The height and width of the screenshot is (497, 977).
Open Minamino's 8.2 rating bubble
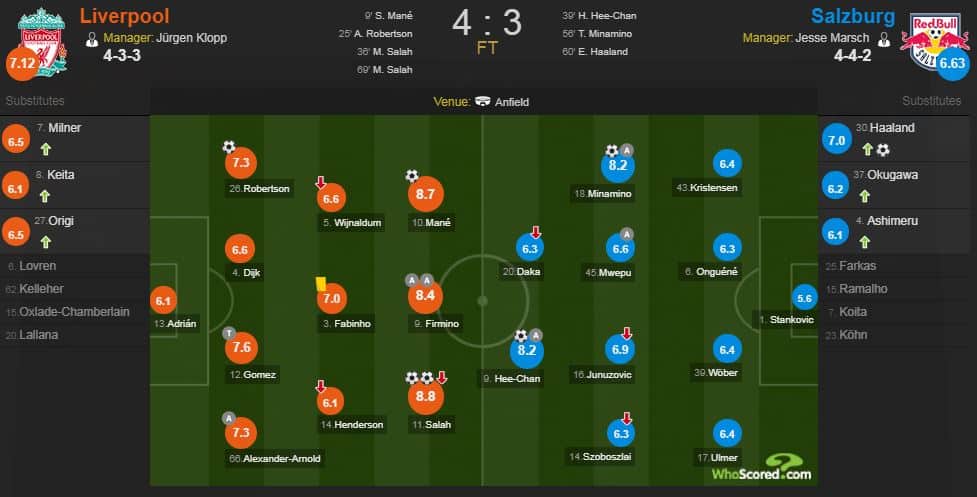(x=617, y=165)
